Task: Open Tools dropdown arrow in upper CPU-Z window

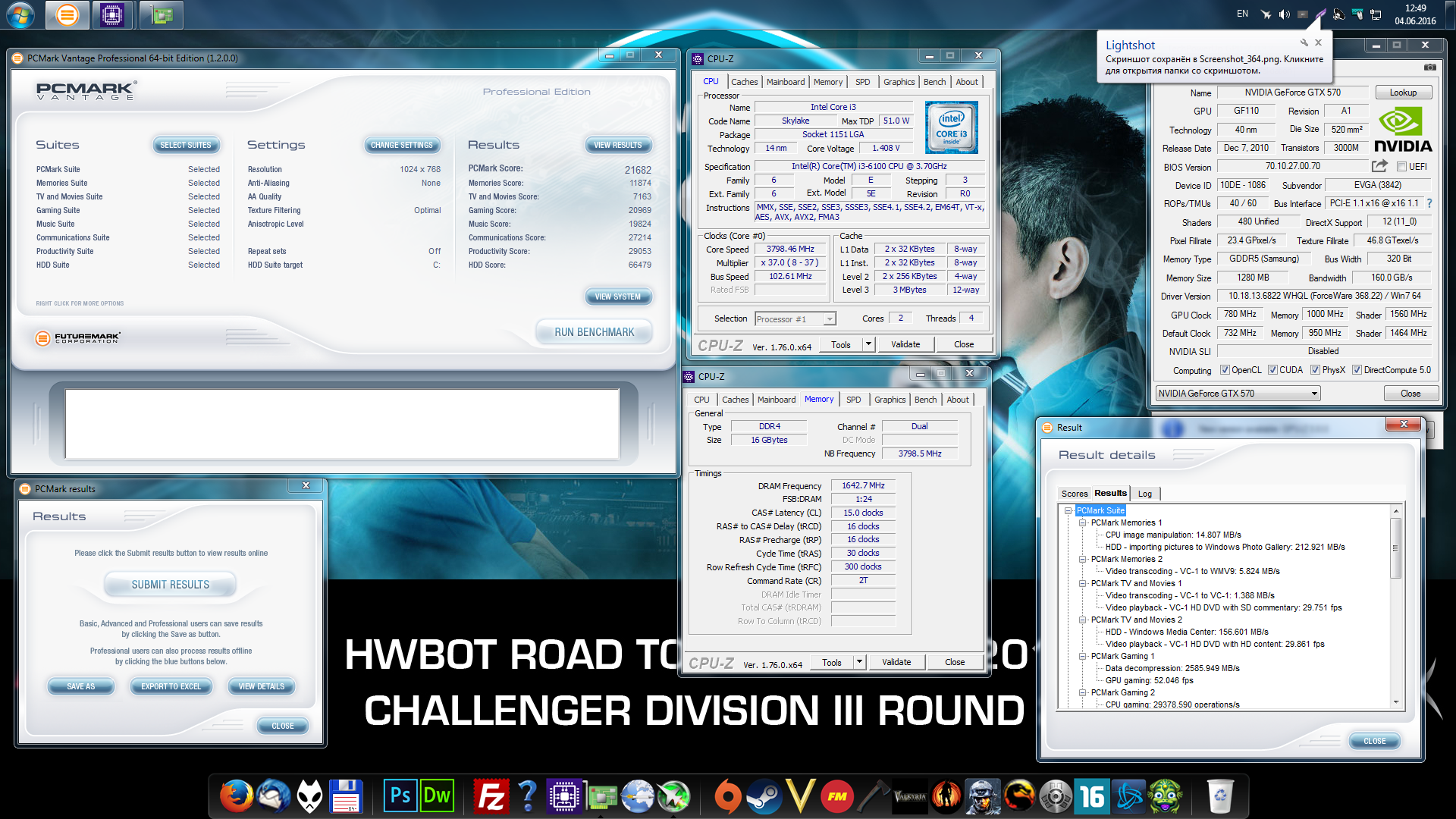Action: click(x=868, y=344)
